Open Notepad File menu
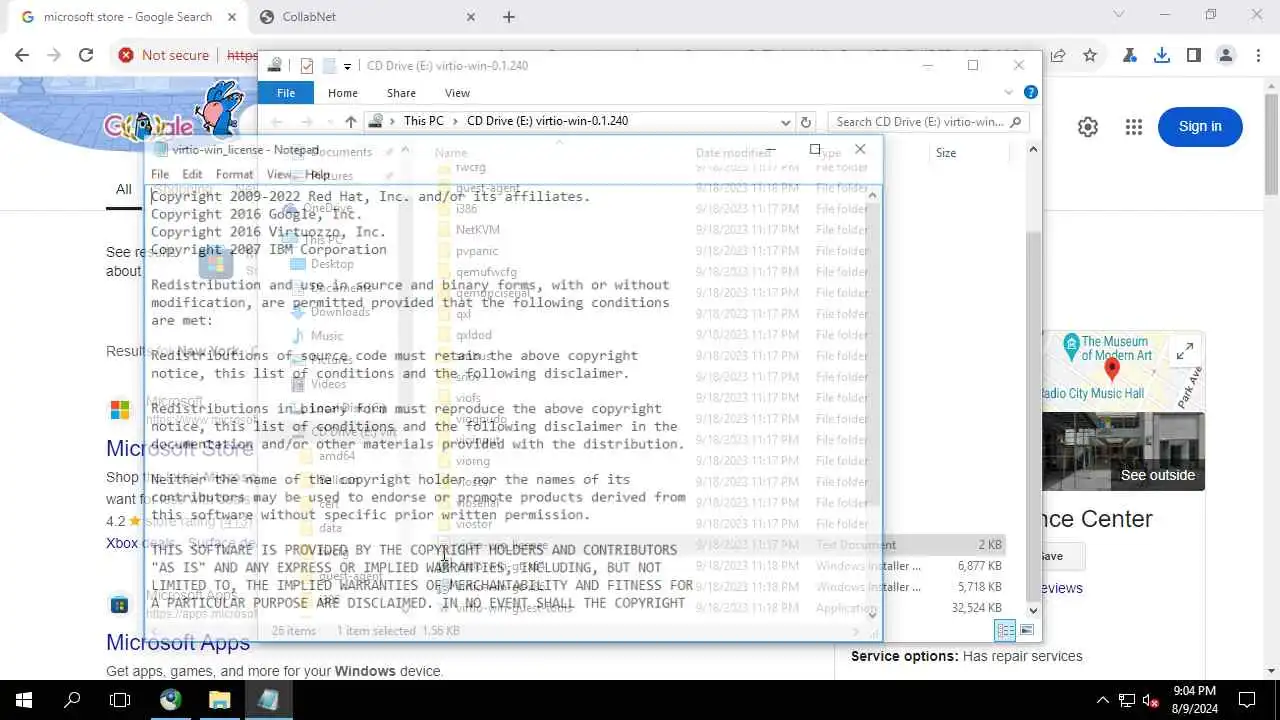Viewport: 1280px width, 720px height. tap(160, 174)
